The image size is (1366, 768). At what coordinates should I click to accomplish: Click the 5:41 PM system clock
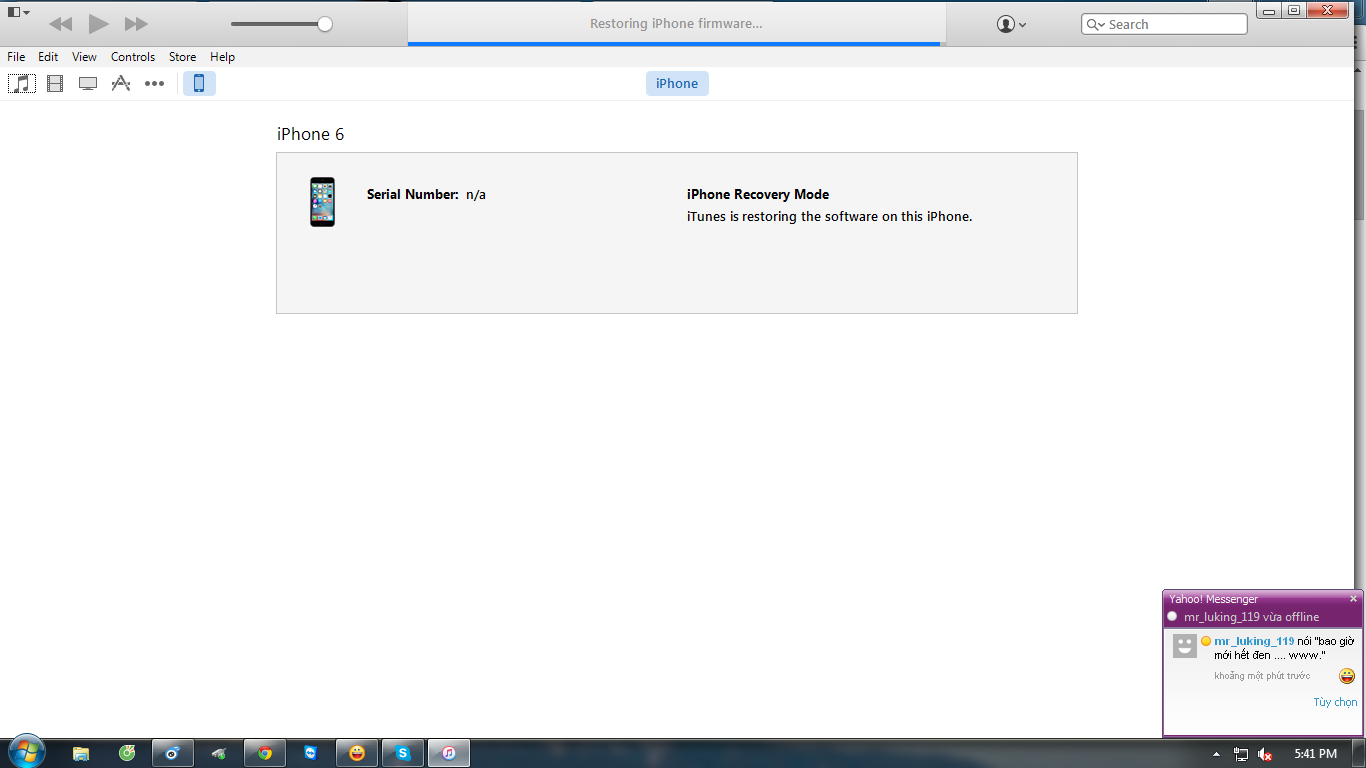(x=1315, y=754)
